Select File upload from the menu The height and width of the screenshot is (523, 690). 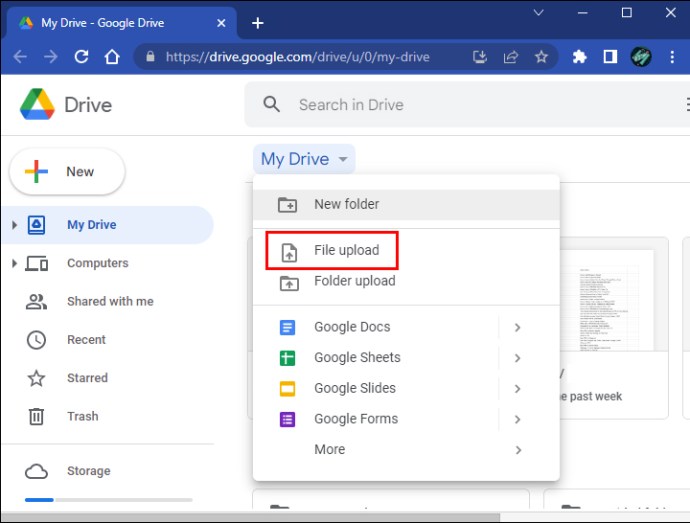(x=346, y=250)
